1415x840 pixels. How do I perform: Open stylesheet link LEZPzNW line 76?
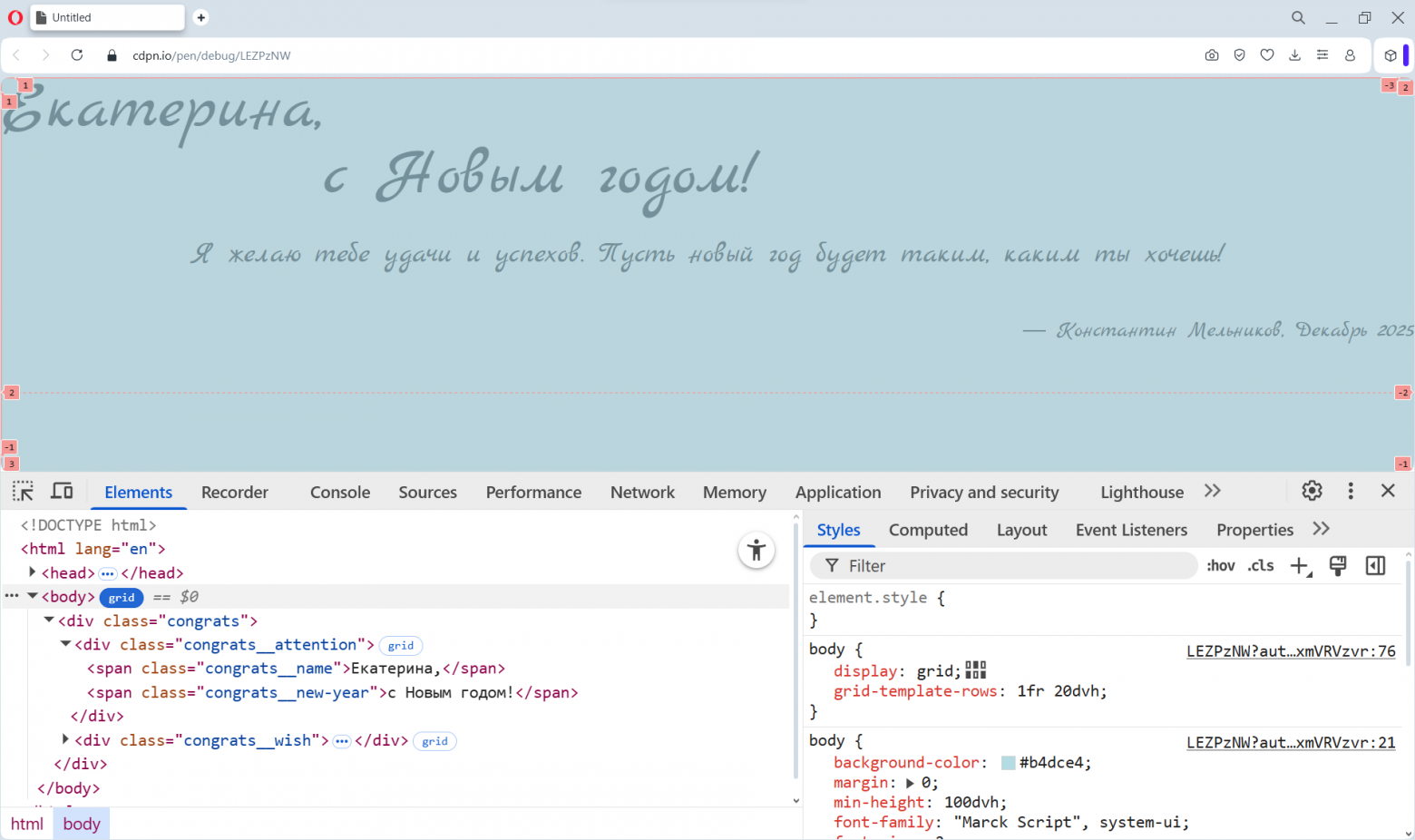1290,651
